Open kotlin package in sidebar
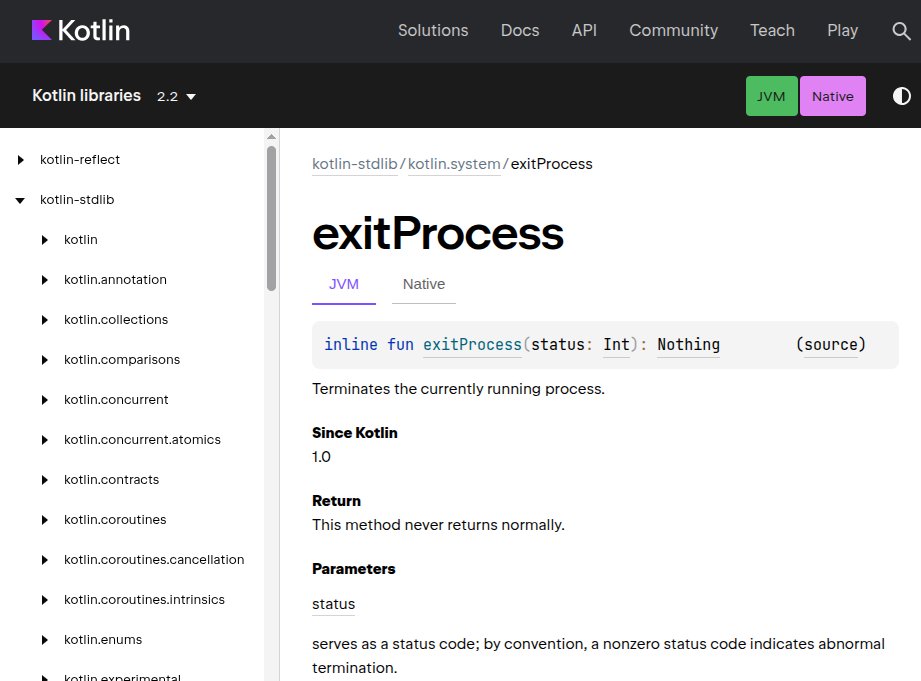 click(80, 240)
